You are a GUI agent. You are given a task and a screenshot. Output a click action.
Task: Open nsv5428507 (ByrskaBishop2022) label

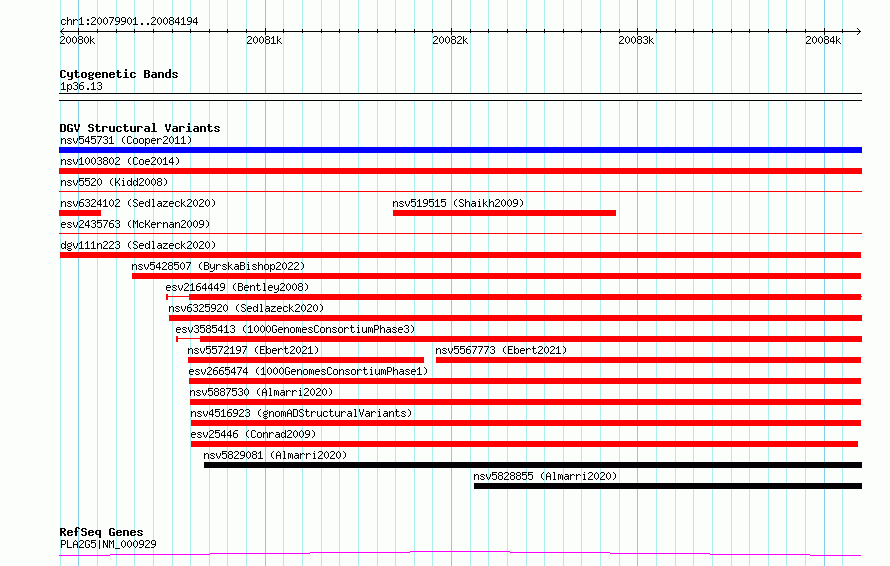[x=218, y=266]
